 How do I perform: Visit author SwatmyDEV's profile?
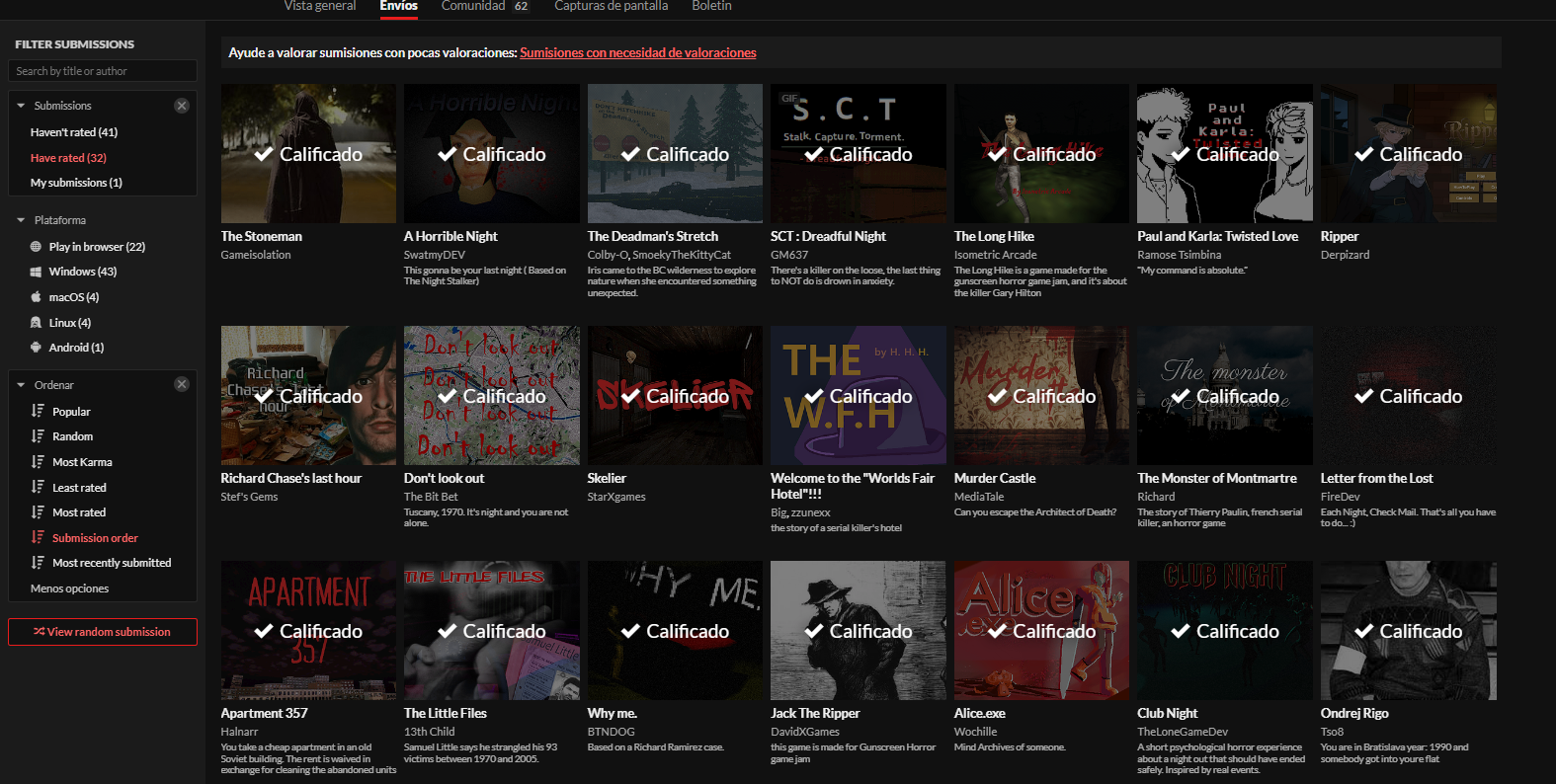pos(435,255)
